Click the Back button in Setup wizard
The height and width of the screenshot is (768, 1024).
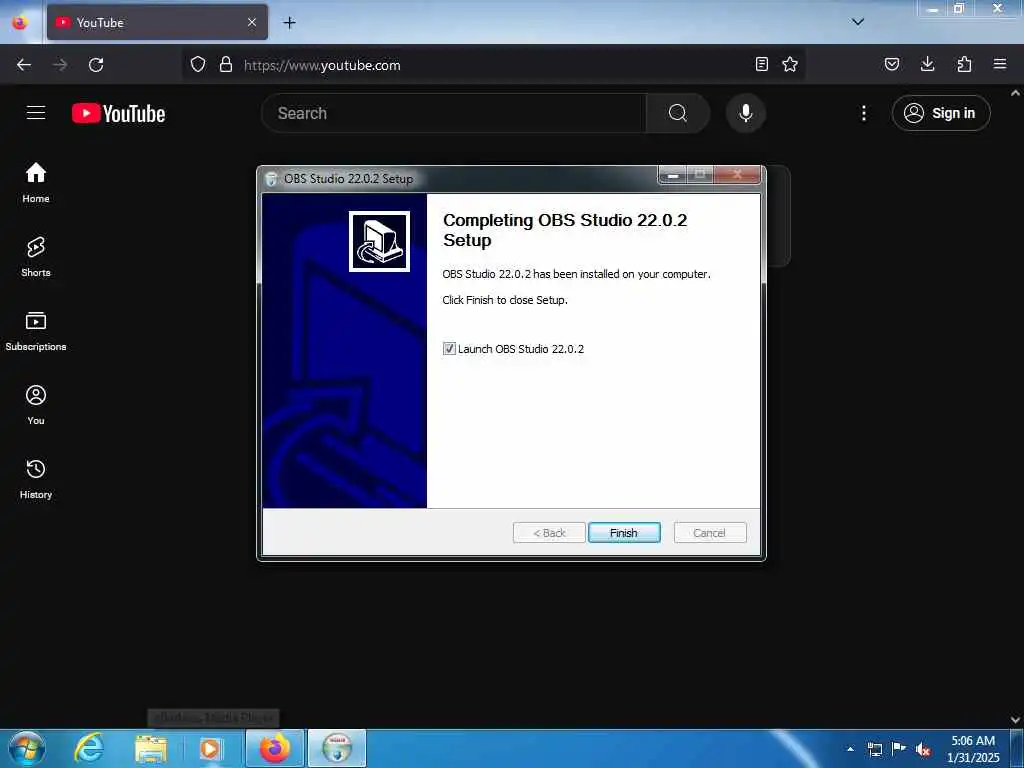(549, 533)
